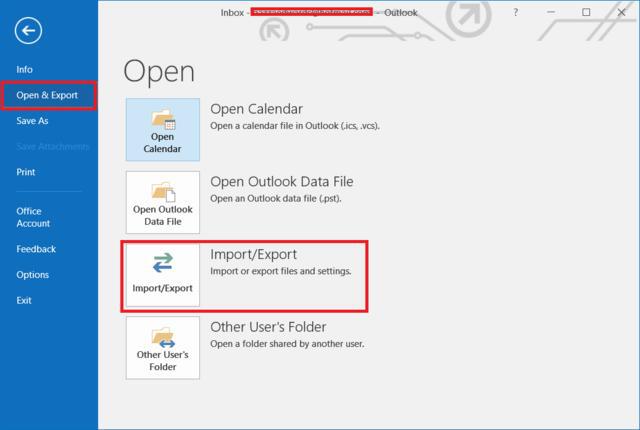Go to the Office Account page
The height and width of the screenshot is (430, 640).
pyautogui.click(x=33, y=217)
